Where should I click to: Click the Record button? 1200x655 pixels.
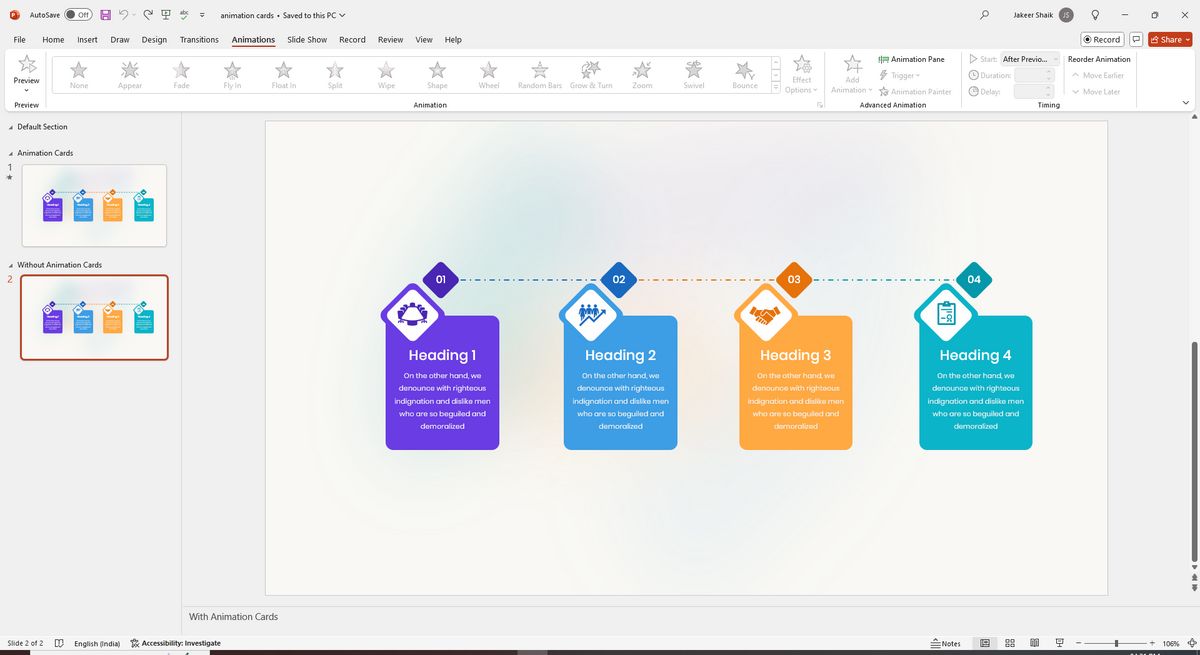pos(1100,39)
